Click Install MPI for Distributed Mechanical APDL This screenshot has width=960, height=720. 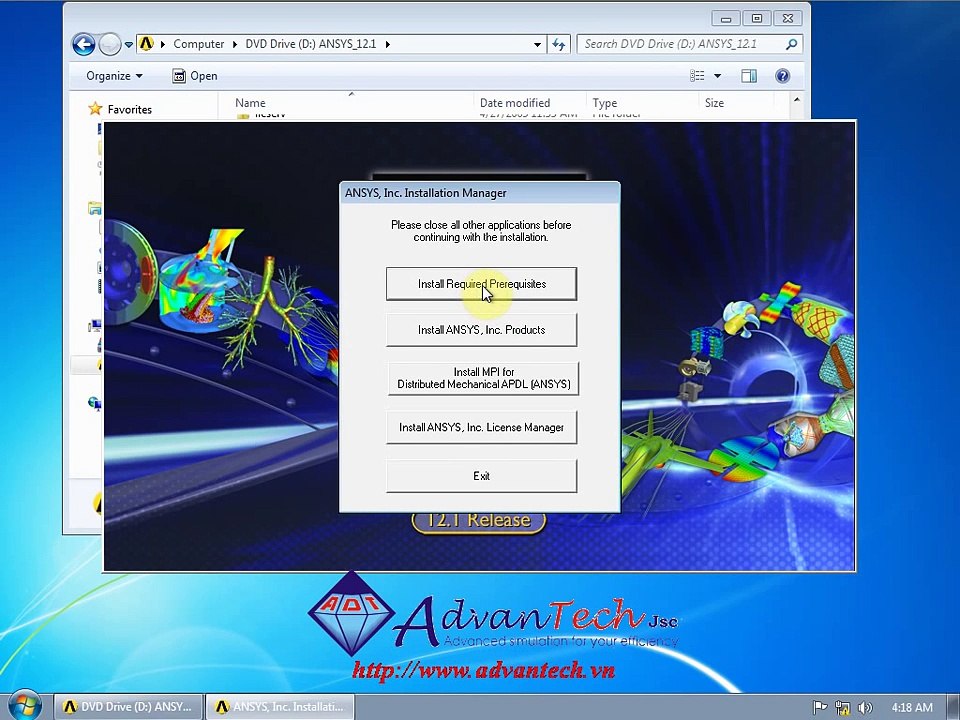pyautogui.click(x=483, y=378)
